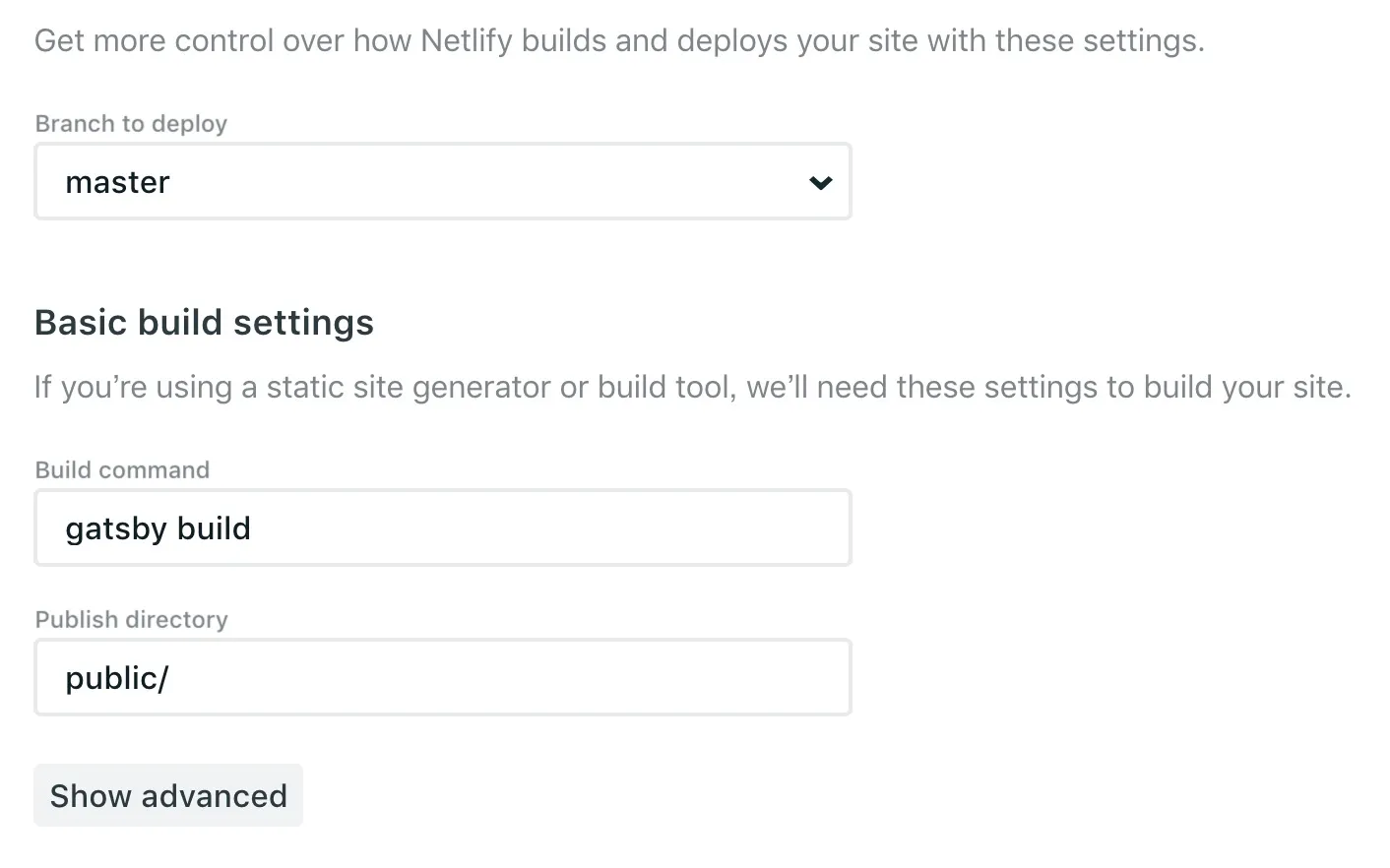Select the 'master' branch value text

tap(117, 182)
